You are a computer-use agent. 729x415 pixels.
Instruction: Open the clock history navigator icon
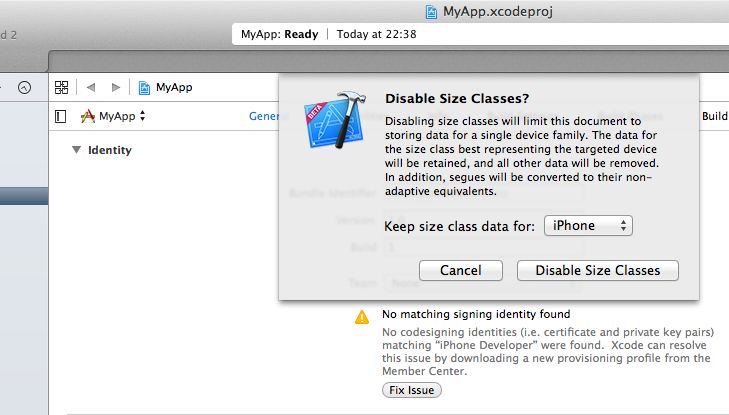tap(25, 87)
